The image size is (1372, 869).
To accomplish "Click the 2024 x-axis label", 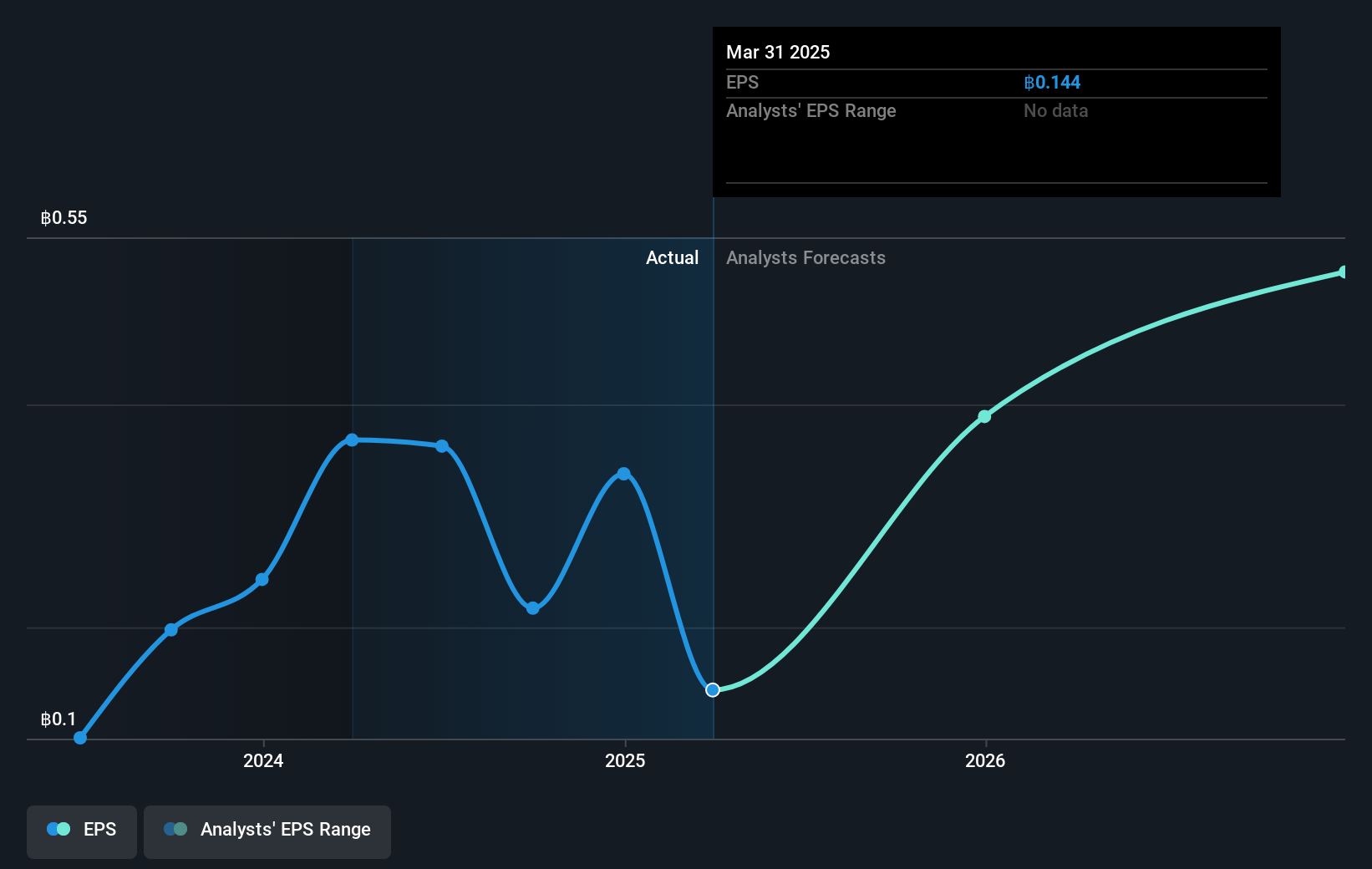I will 263,760.
